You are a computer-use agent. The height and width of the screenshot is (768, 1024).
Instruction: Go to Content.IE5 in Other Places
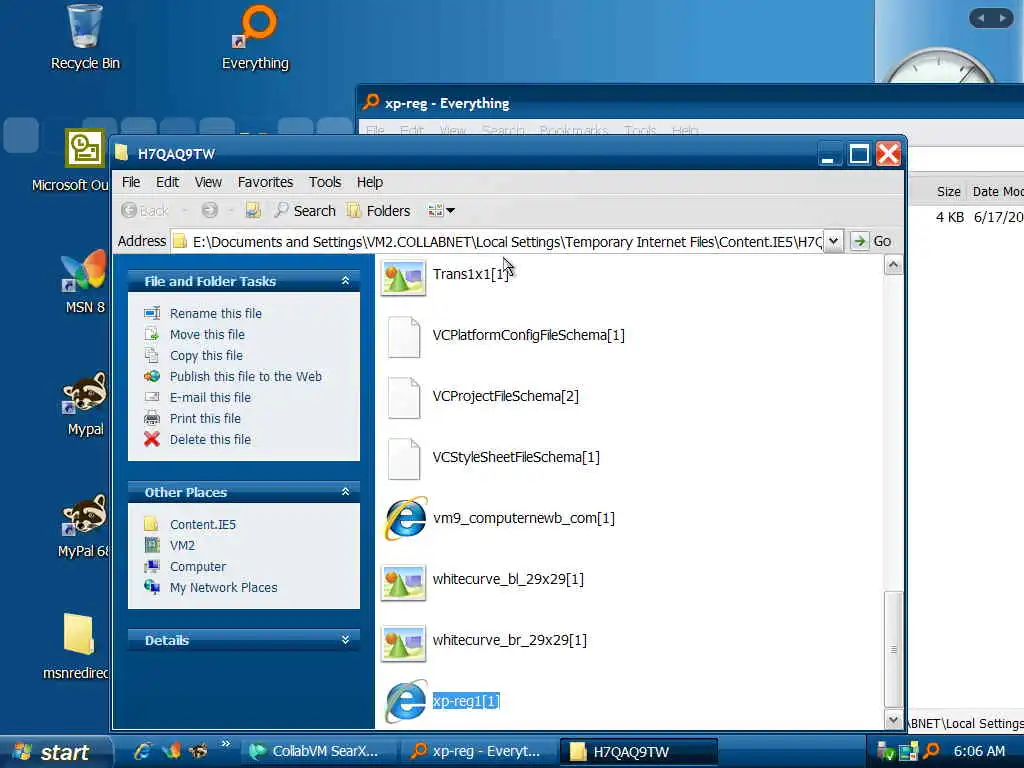202,524
